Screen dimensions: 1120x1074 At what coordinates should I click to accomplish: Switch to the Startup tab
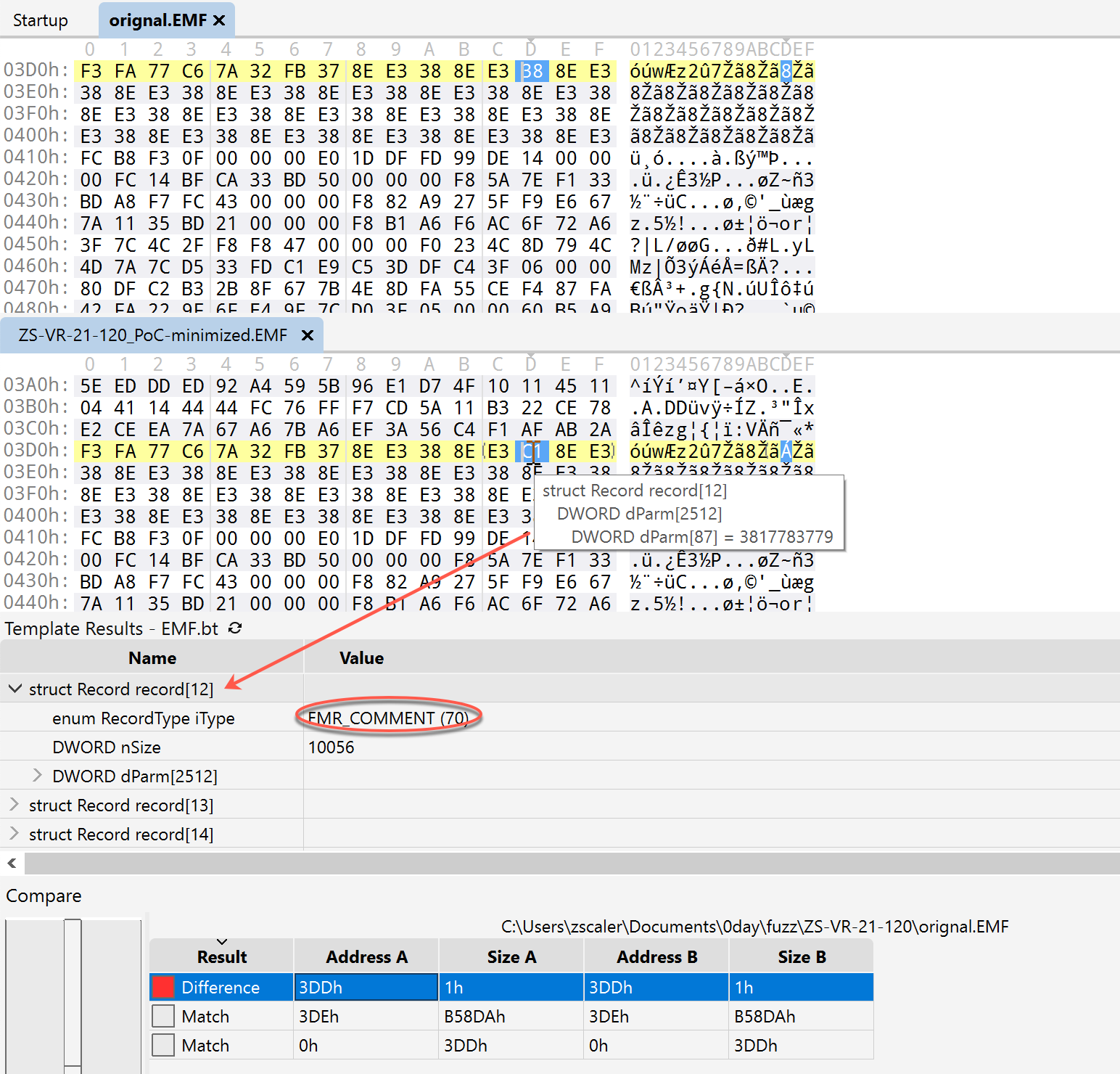click(x=41, y=20)
